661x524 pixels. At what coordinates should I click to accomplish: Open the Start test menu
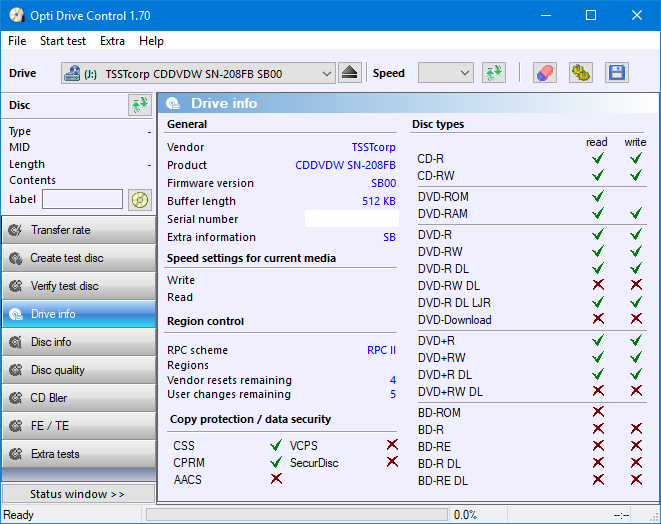[x=63, y=41]
